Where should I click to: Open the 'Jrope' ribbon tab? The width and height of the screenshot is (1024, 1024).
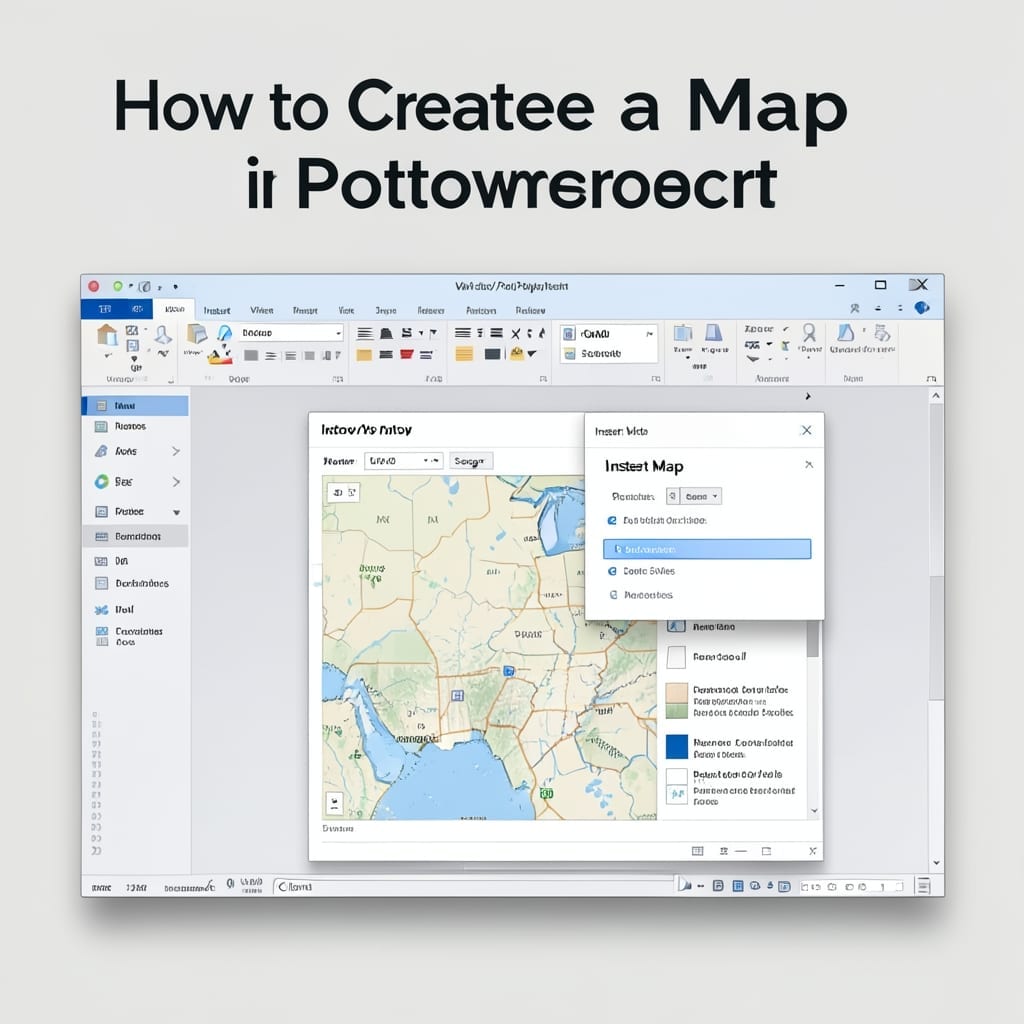[386, 311]
